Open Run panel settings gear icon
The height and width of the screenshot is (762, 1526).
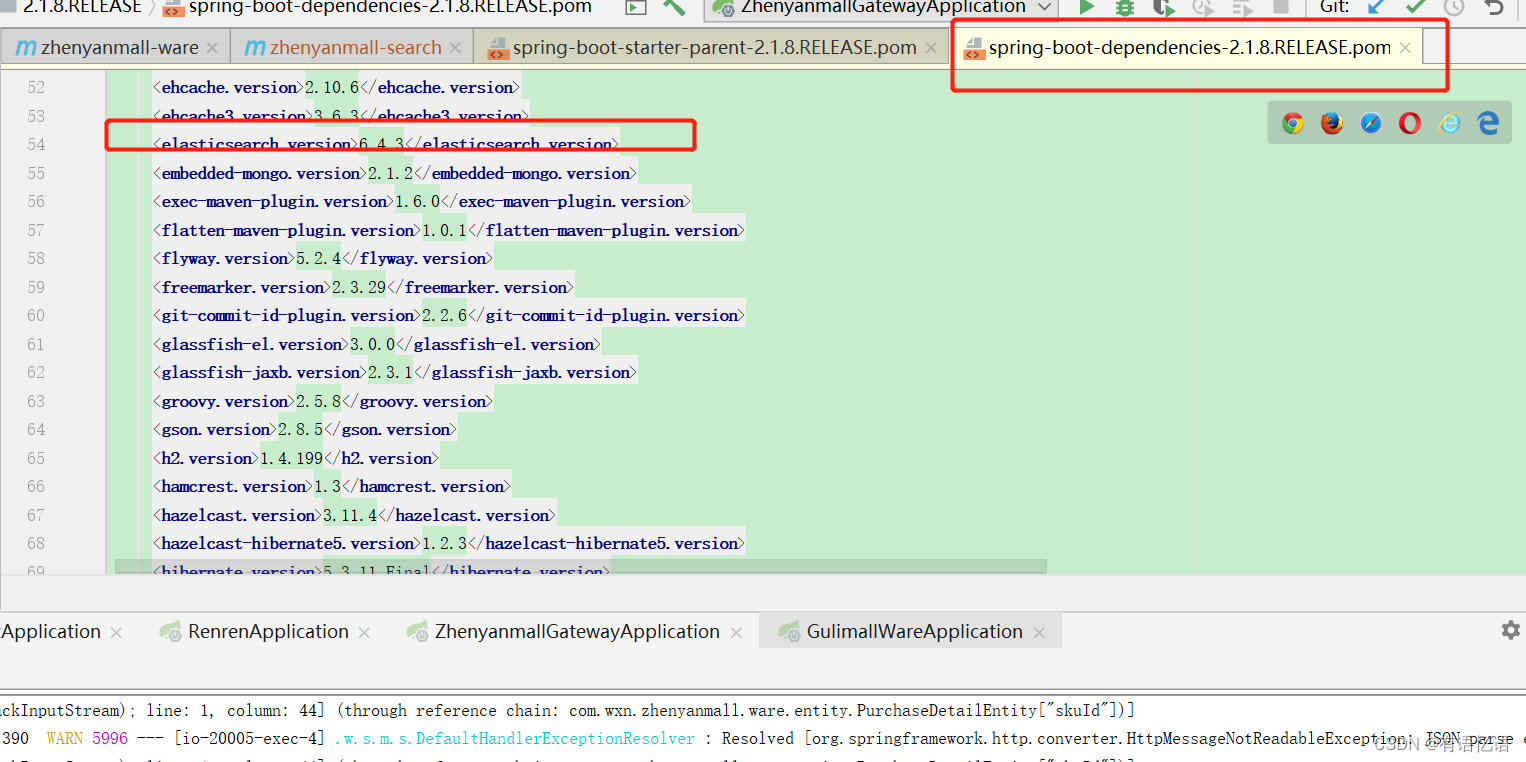click(x=1510, y=630)
